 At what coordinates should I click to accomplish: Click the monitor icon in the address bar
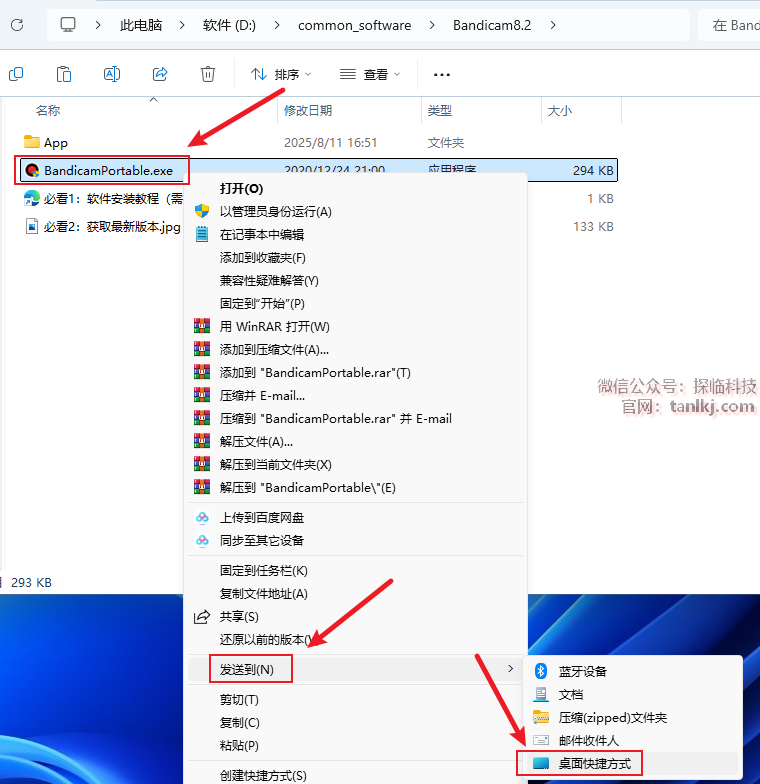pyautogui.click(x=68, y=25)
